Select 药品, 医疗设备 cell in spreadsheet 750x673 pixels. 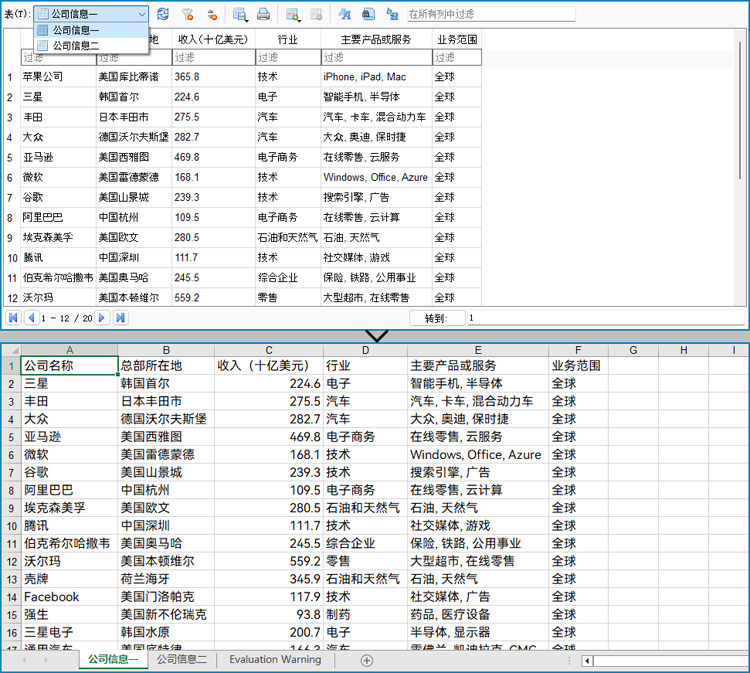click(x=478, y=615)
